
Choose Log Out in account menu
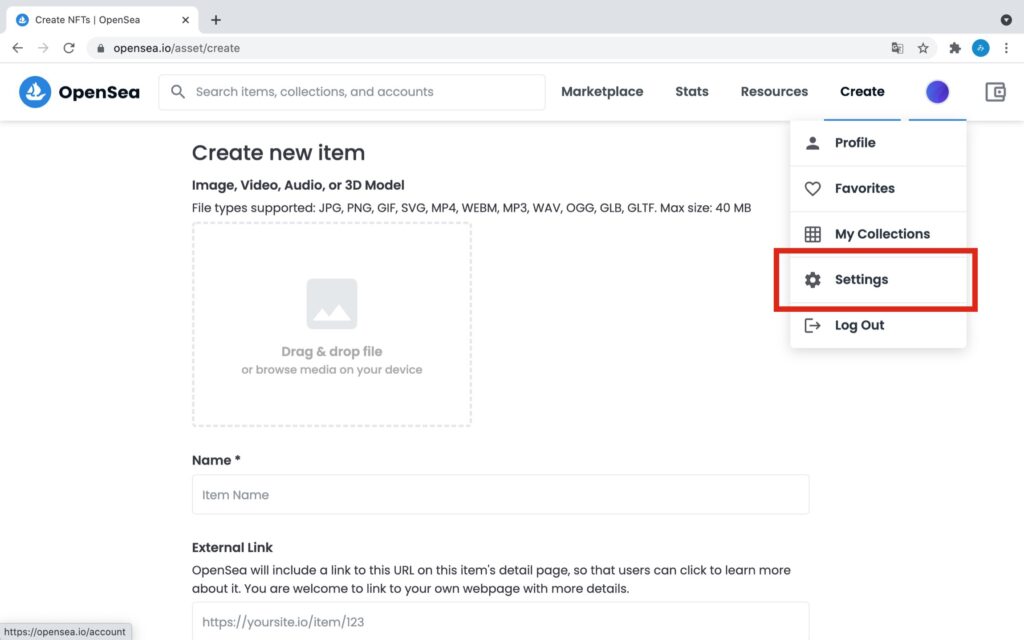coord(878,325)
